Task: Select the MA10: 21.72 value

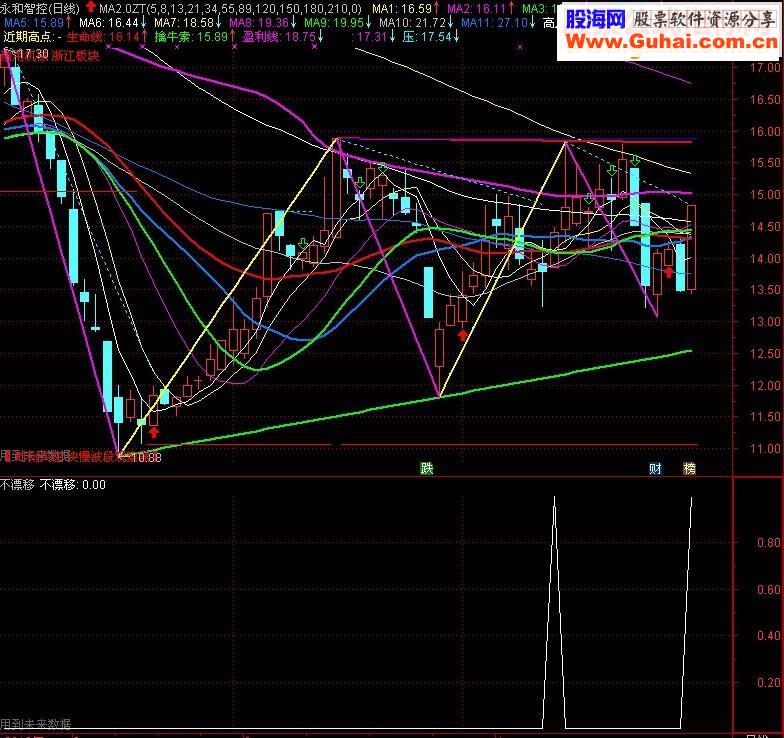Action: pyautogui.click(x=412, y=22)
